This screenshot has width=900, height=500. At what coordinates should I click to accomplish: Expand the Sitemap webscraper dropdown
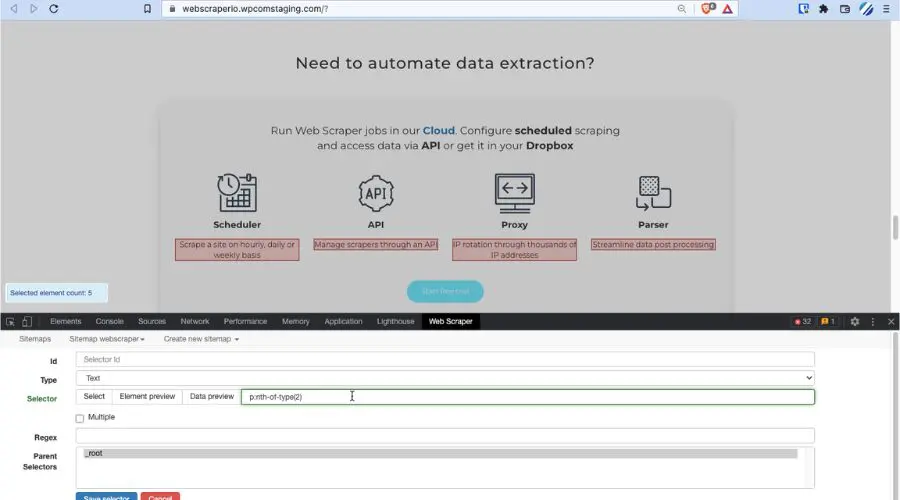point(107,339)
